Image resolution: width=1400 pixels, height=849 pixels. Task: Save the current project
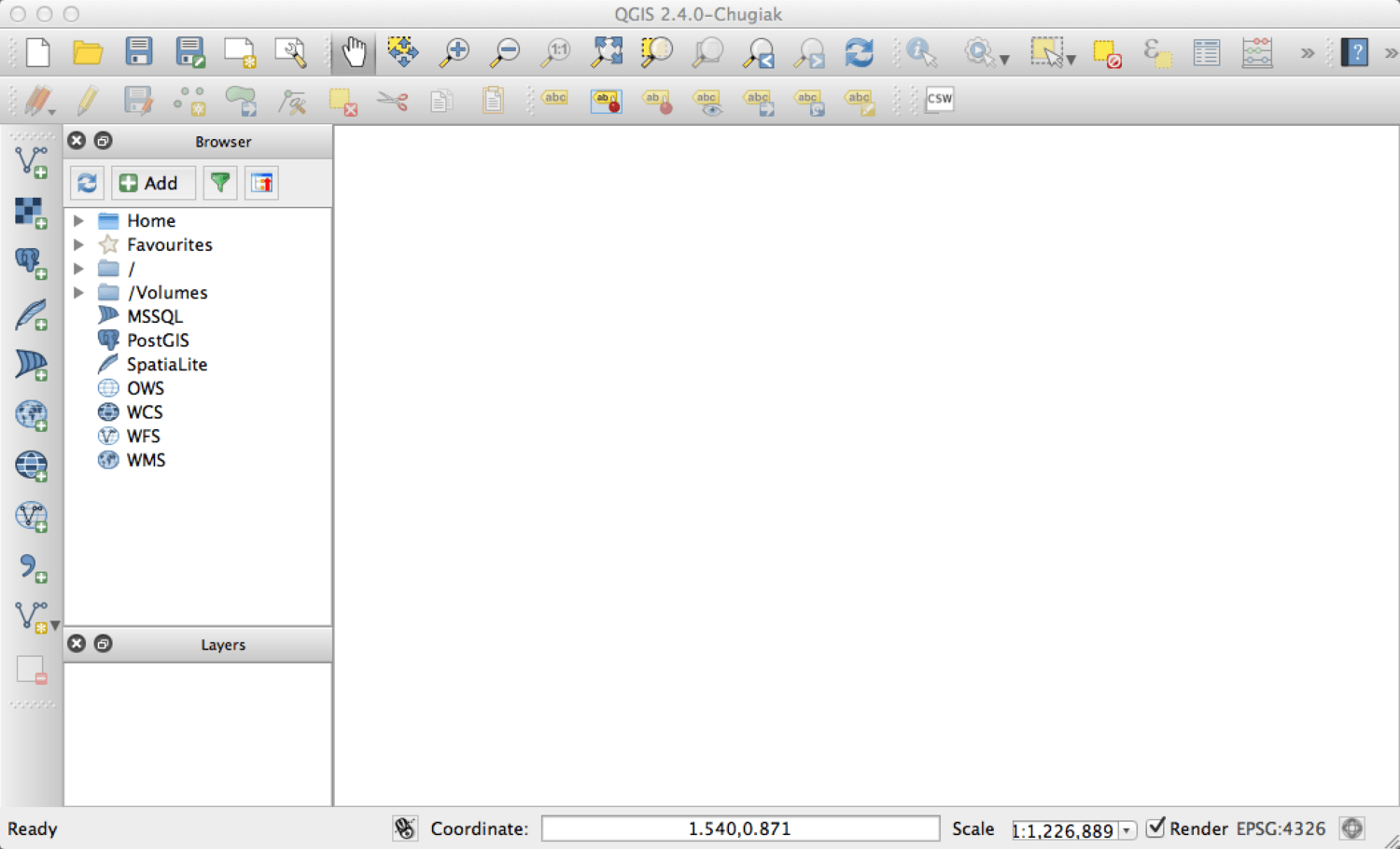point(139,51)
